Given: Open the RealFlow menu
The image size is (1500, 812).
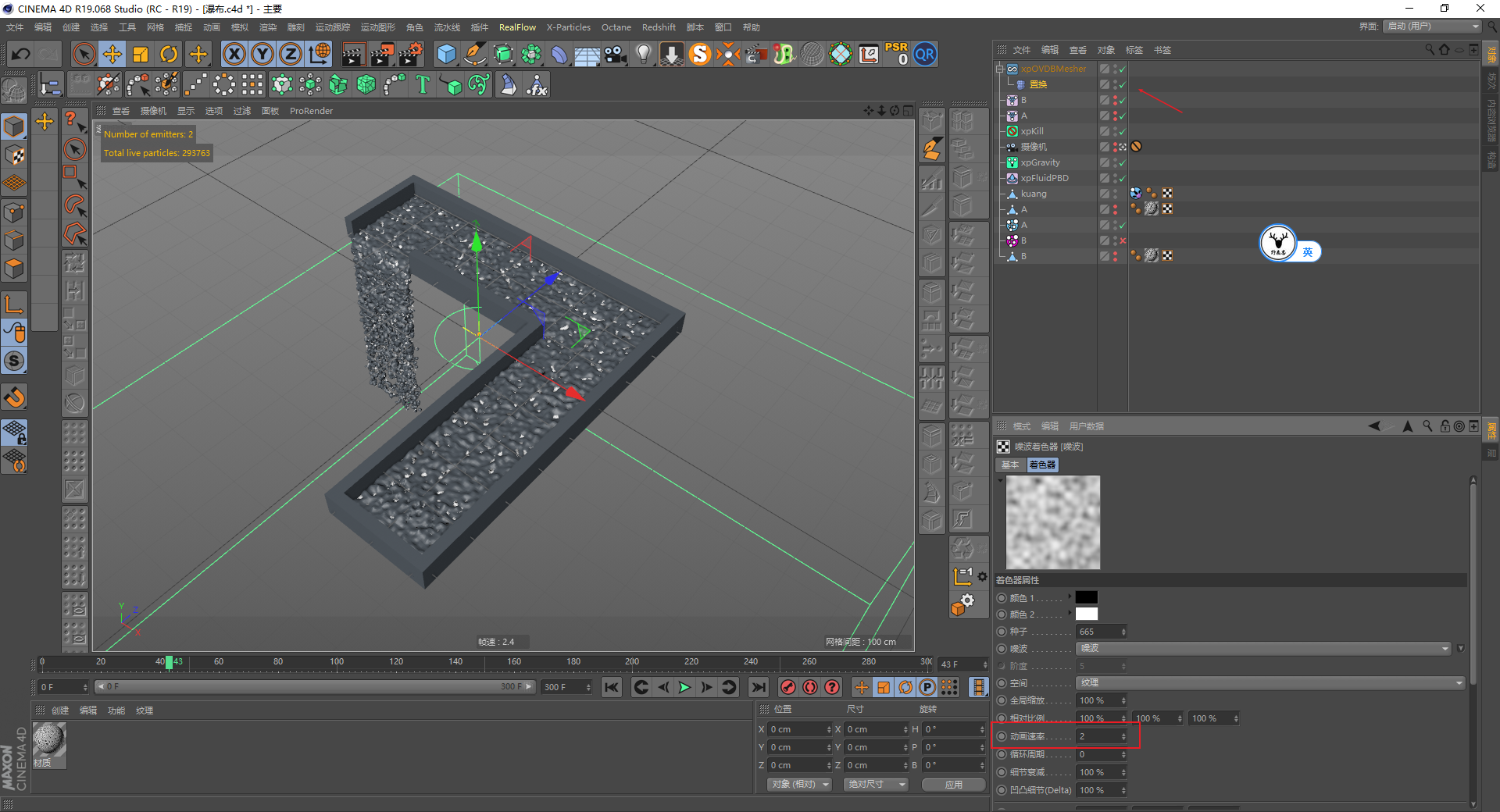Looking at the screenshot, I should tap(517, 27).
